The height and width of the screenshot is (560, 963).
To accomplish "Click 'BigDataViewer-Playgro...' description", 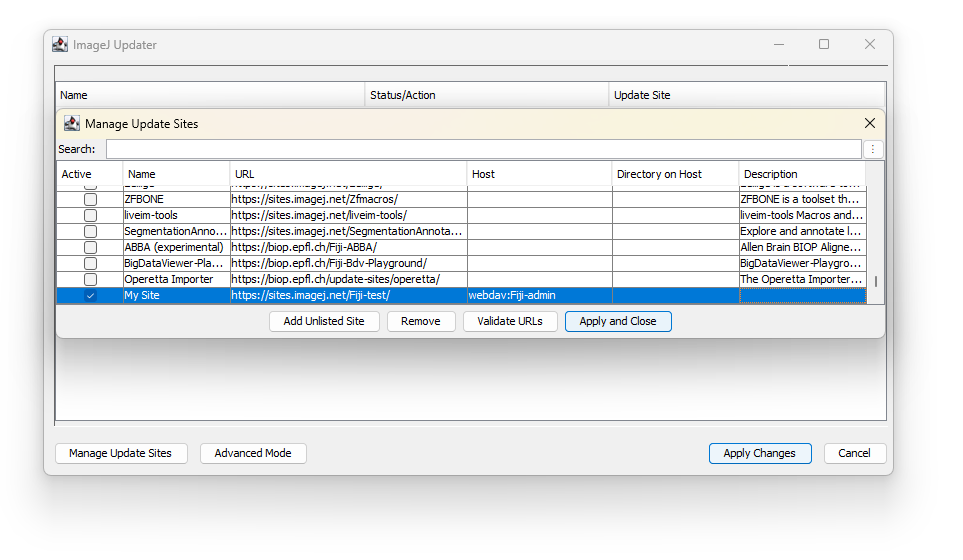I will click(803, 263).
